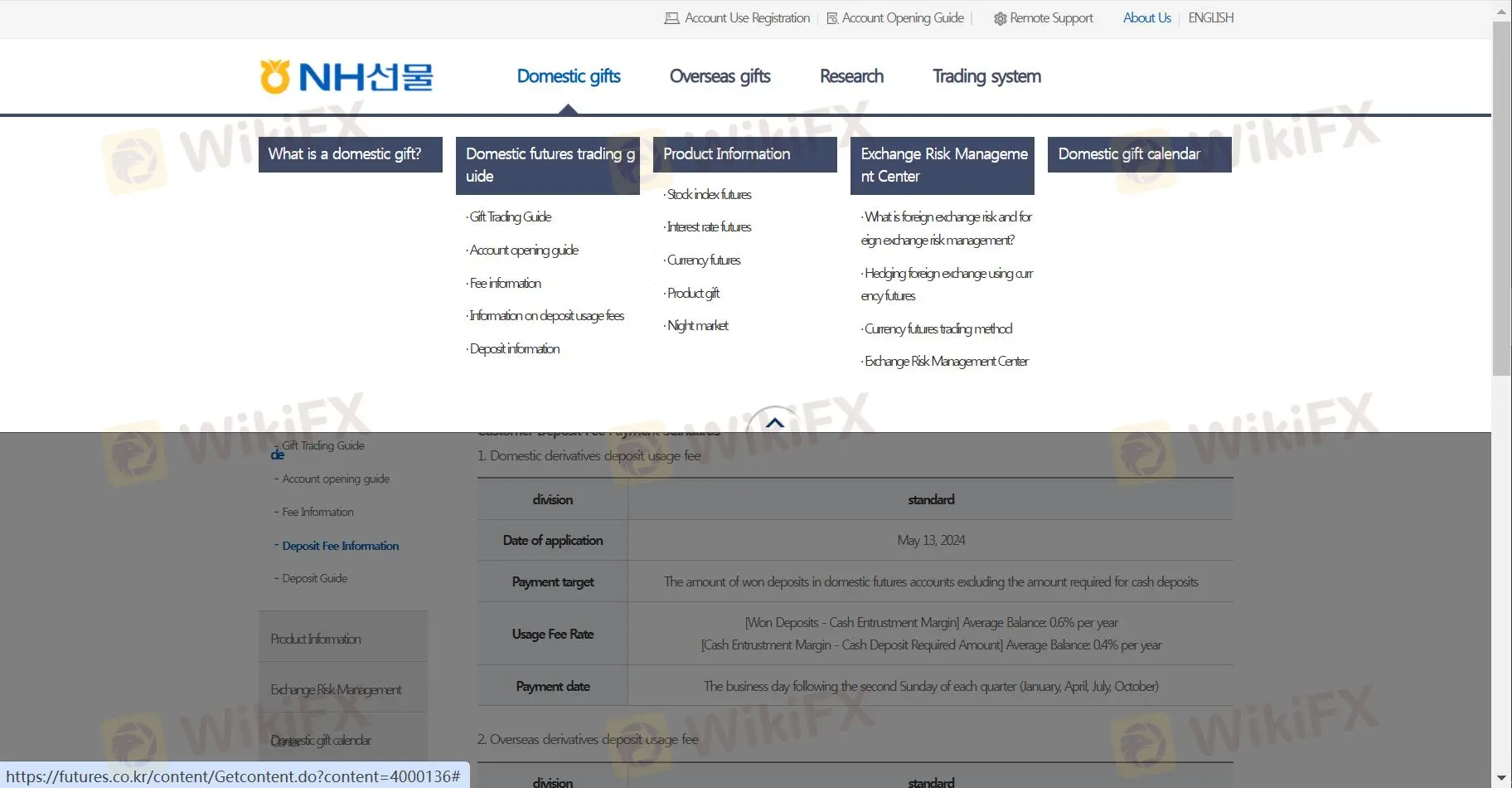Click the NH Futures logo
Viewport: 1512px width, 788px height.
[x=346, y=77]
